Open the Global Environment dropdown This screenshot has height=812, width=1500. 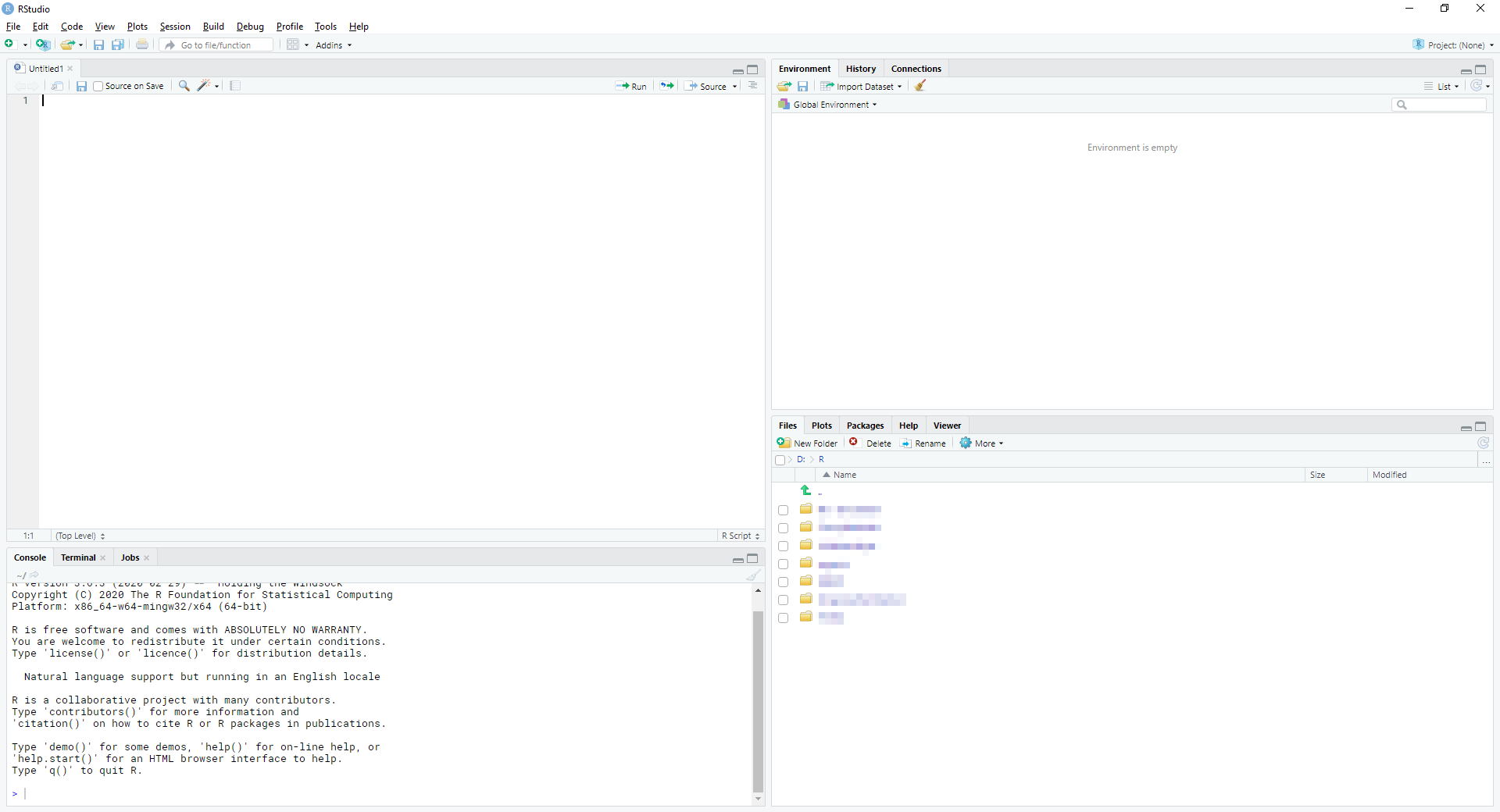pyautogui.click(x=827, y=104)
